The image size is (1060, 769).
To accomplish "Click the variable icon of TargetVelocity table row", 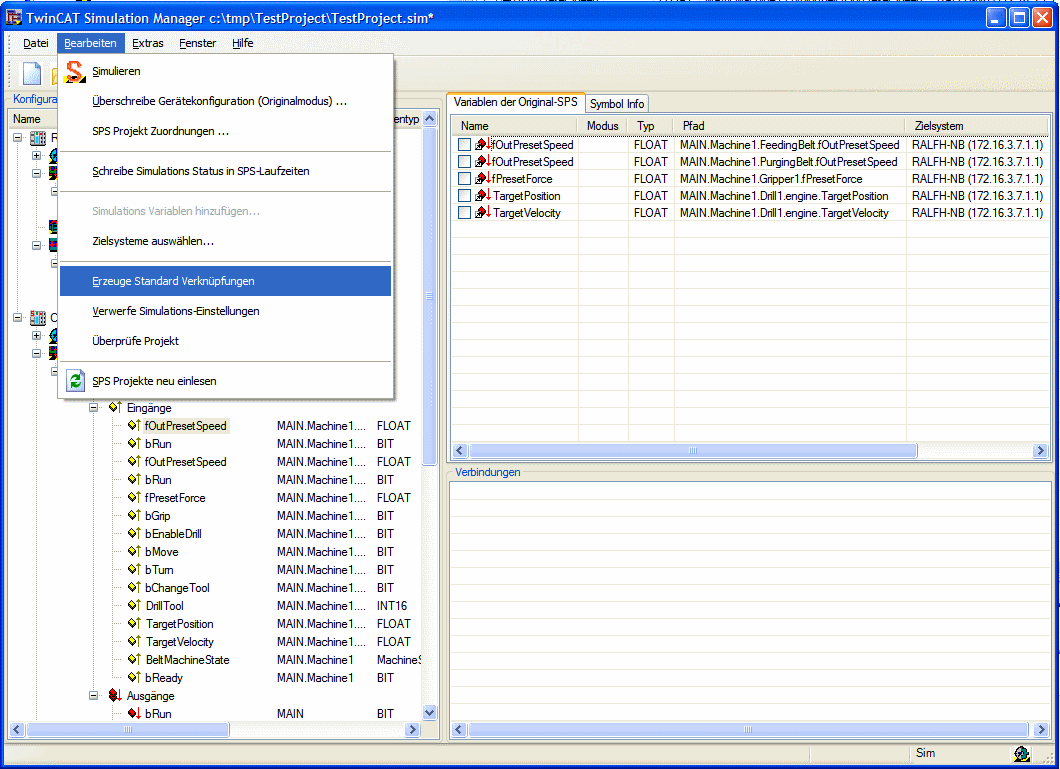I will (x=483, y=212).
